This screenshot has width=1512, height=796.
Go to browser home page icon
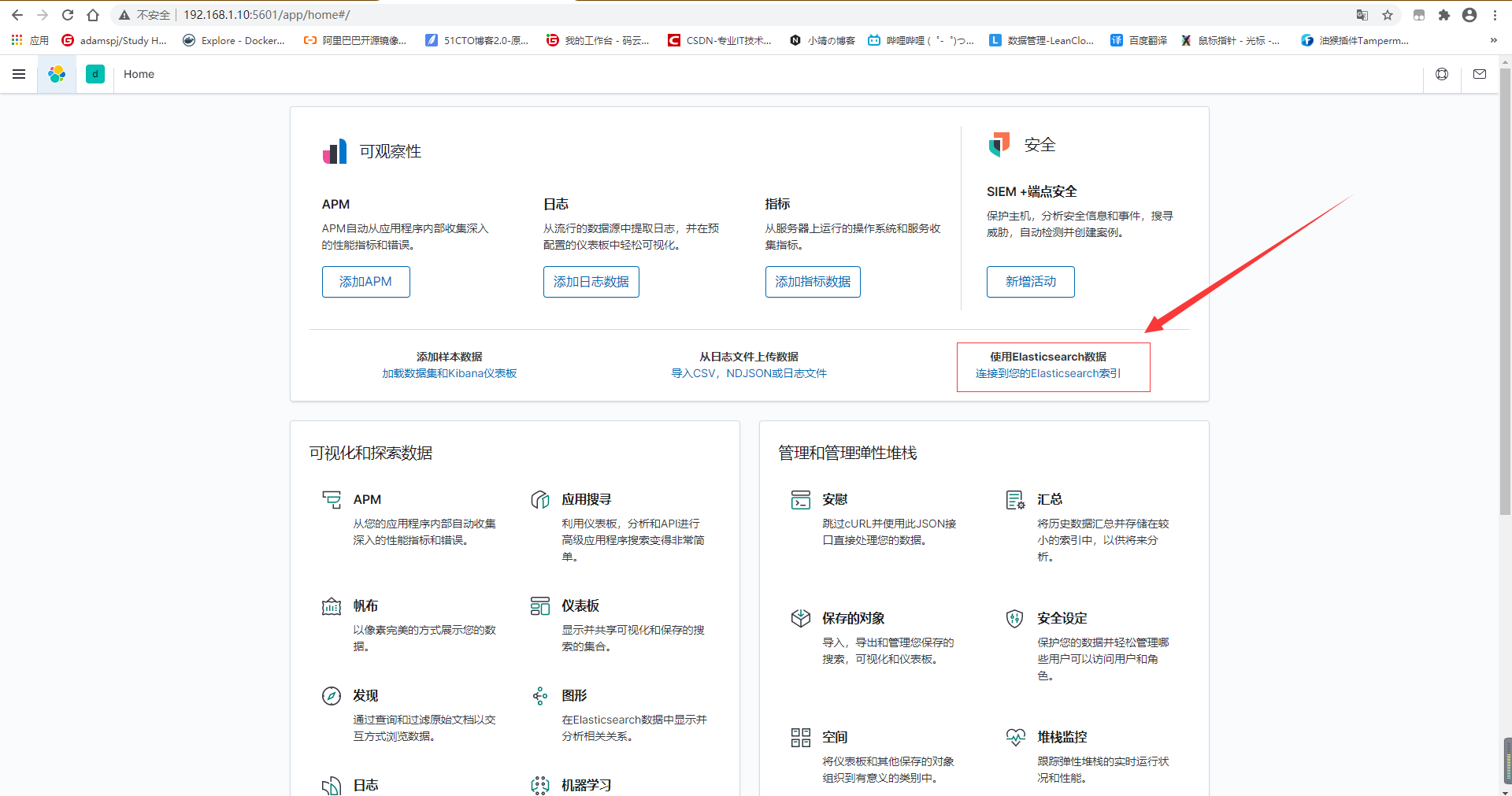click(x=93, y=15)
